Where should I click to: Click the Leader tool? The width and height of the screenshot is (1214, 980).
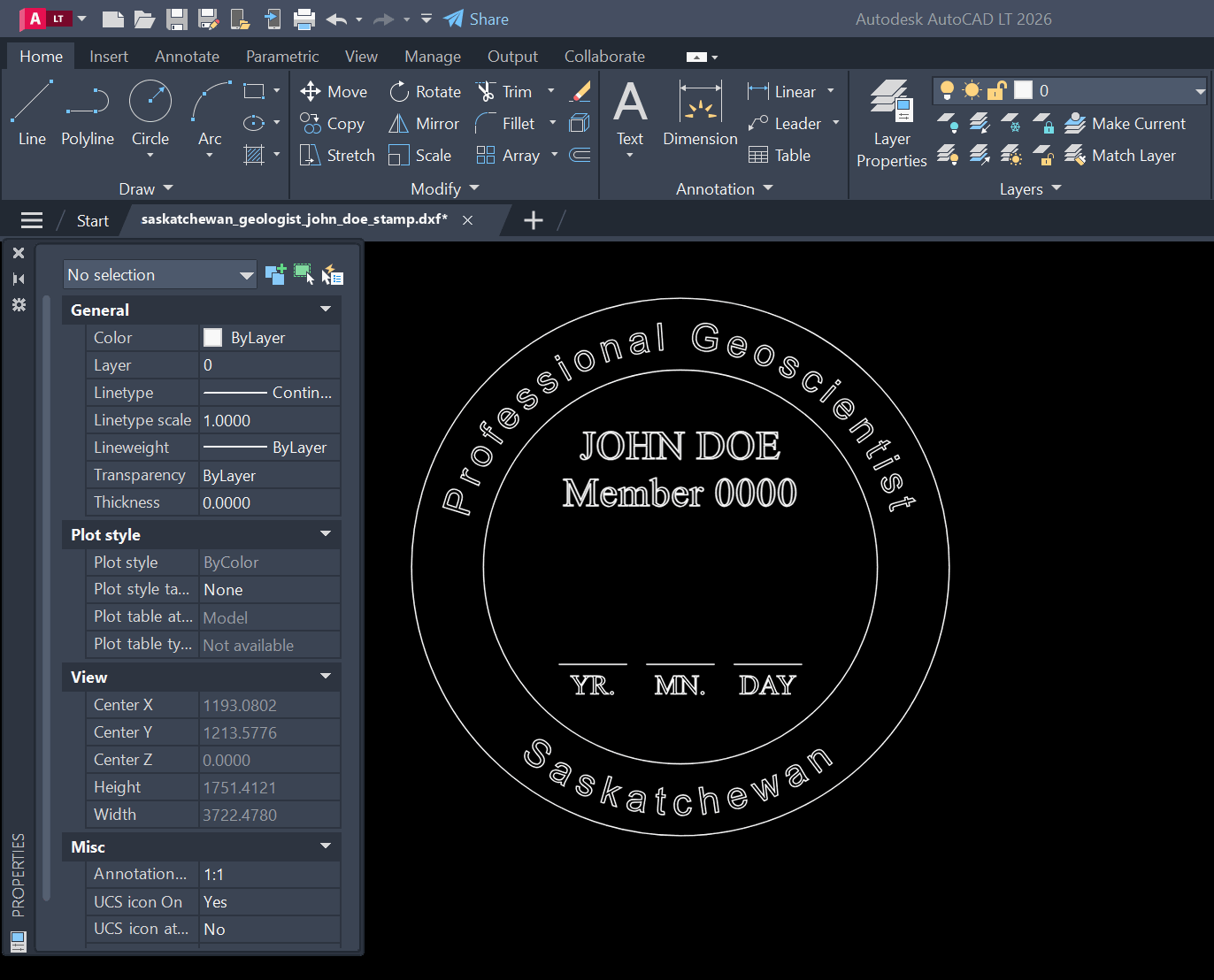click(x=785, y=124)
